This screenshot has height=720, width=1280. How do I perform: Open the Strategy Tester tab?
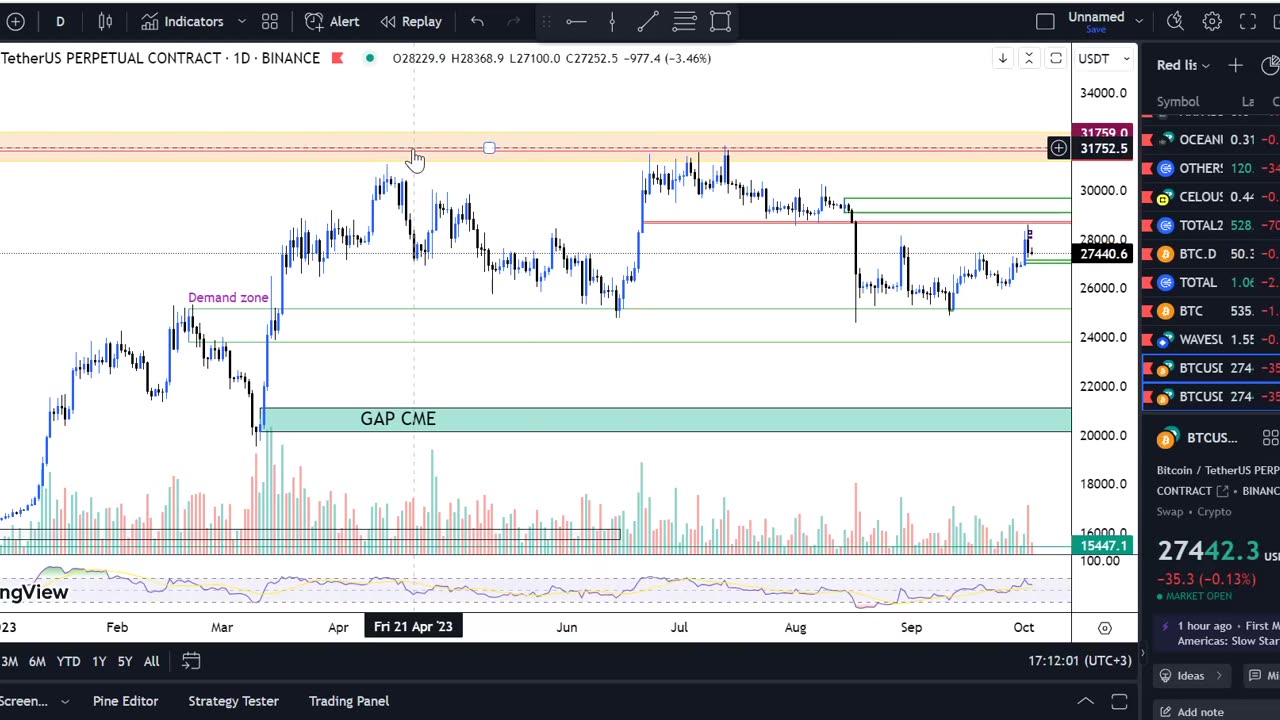(233, 701)
